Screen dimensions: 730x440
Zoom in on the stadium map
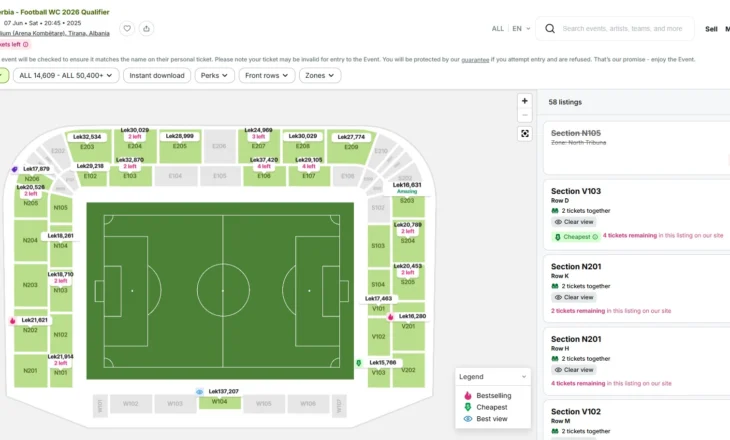tap(525, 101)
